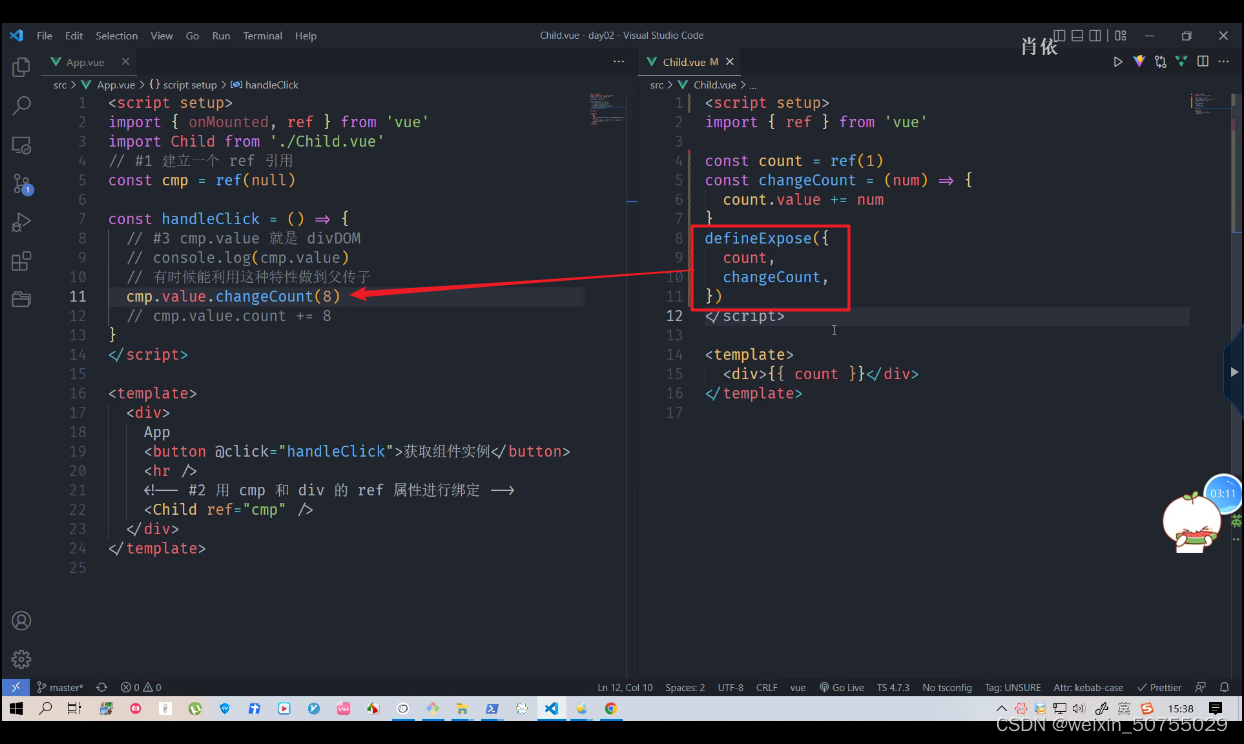Click the const cmp = ref(null) line
The height and width of the screenshot is (744, 1244).
pyautogui.click(x=202, y=180)
